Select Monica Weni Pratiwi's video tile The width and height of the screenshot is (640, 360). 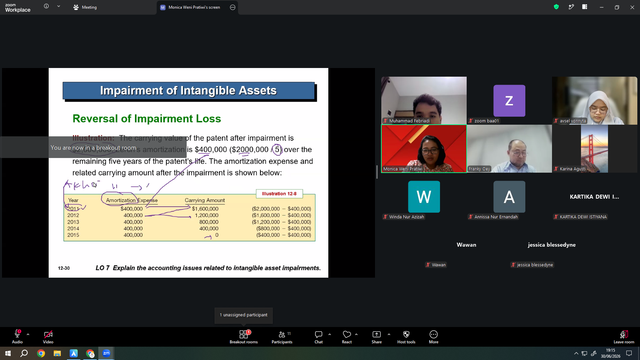point(424,149)
